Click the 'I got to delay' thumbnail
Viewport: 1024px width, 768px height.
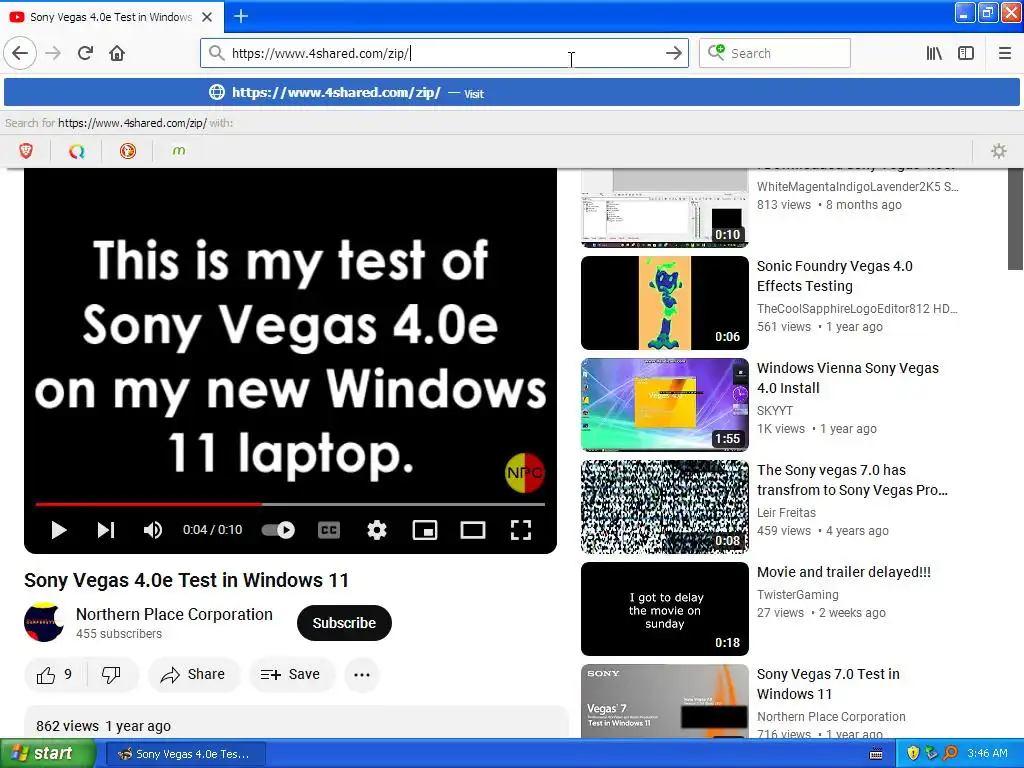[x=665, y=609]
